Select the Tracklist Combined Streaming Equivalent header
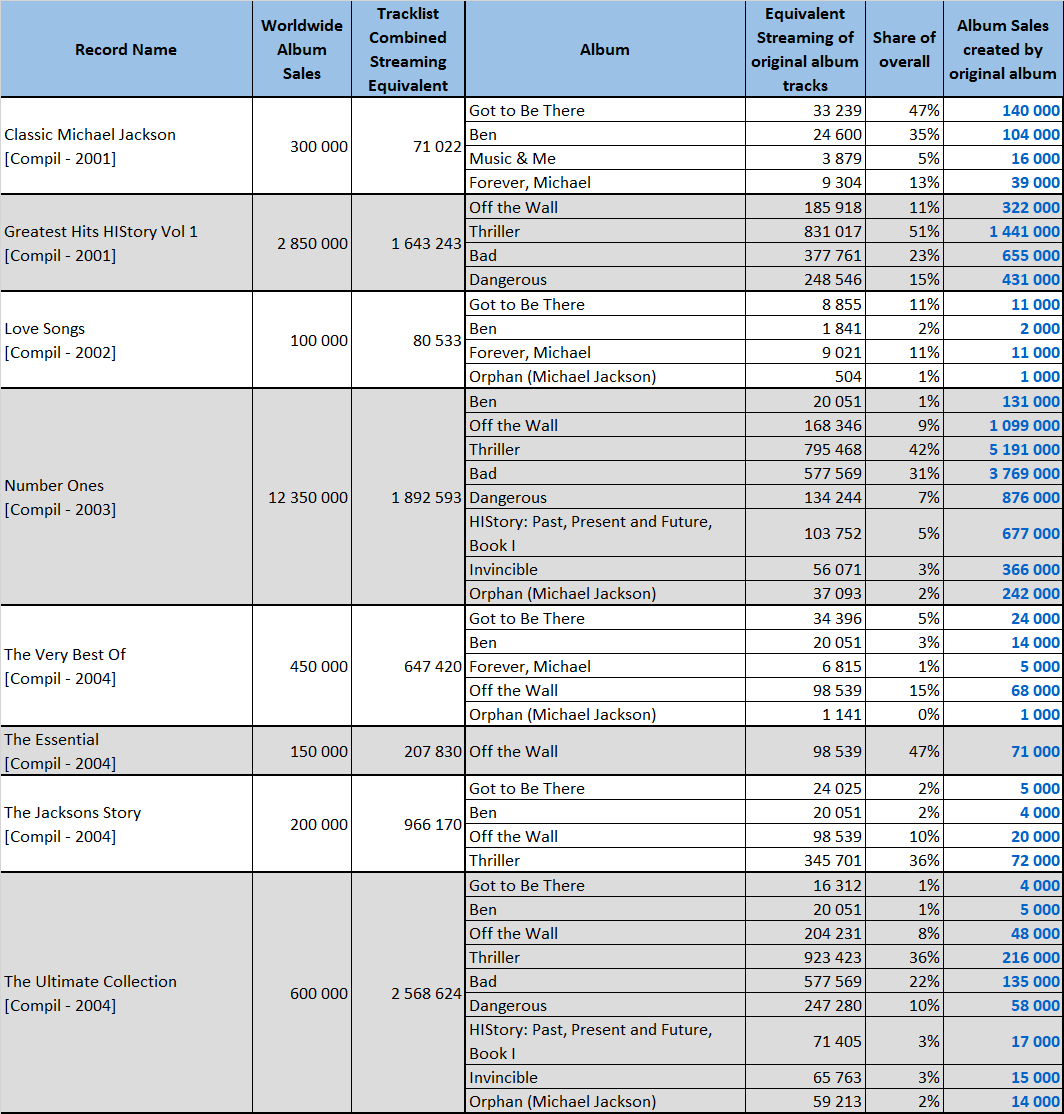 (x=408, y=49)
